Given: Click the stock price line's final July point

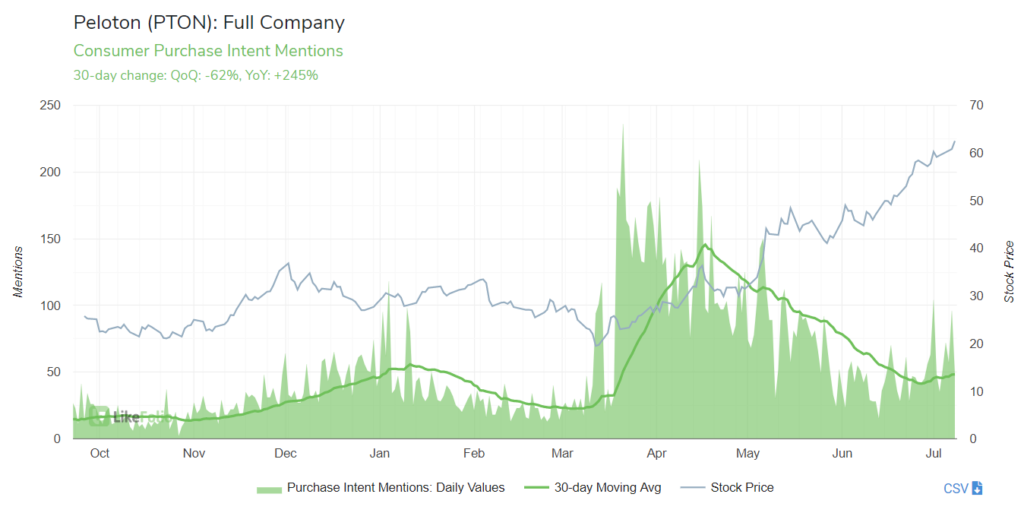Looking at the screenshot, I should (955, 142).
